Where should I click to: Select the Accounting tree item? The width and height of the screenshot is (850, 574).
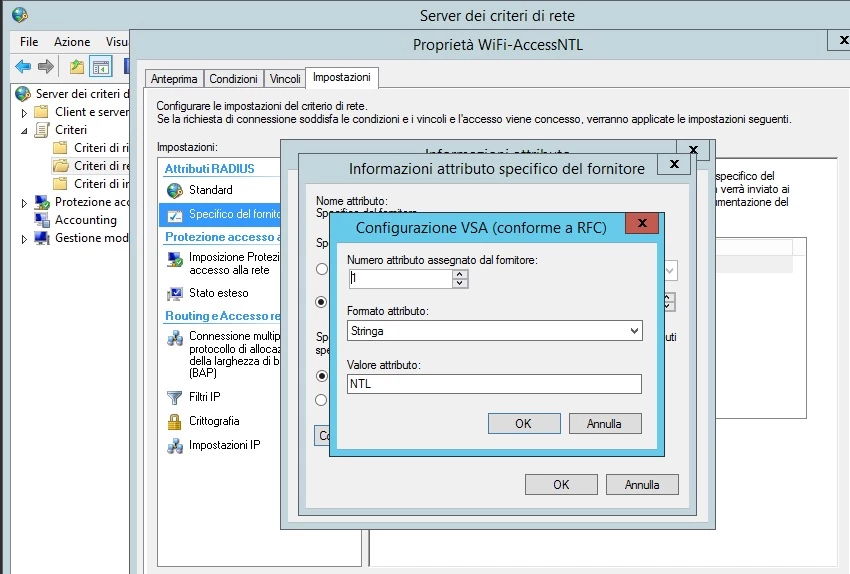pyautogui.click(x=86, y=220)
